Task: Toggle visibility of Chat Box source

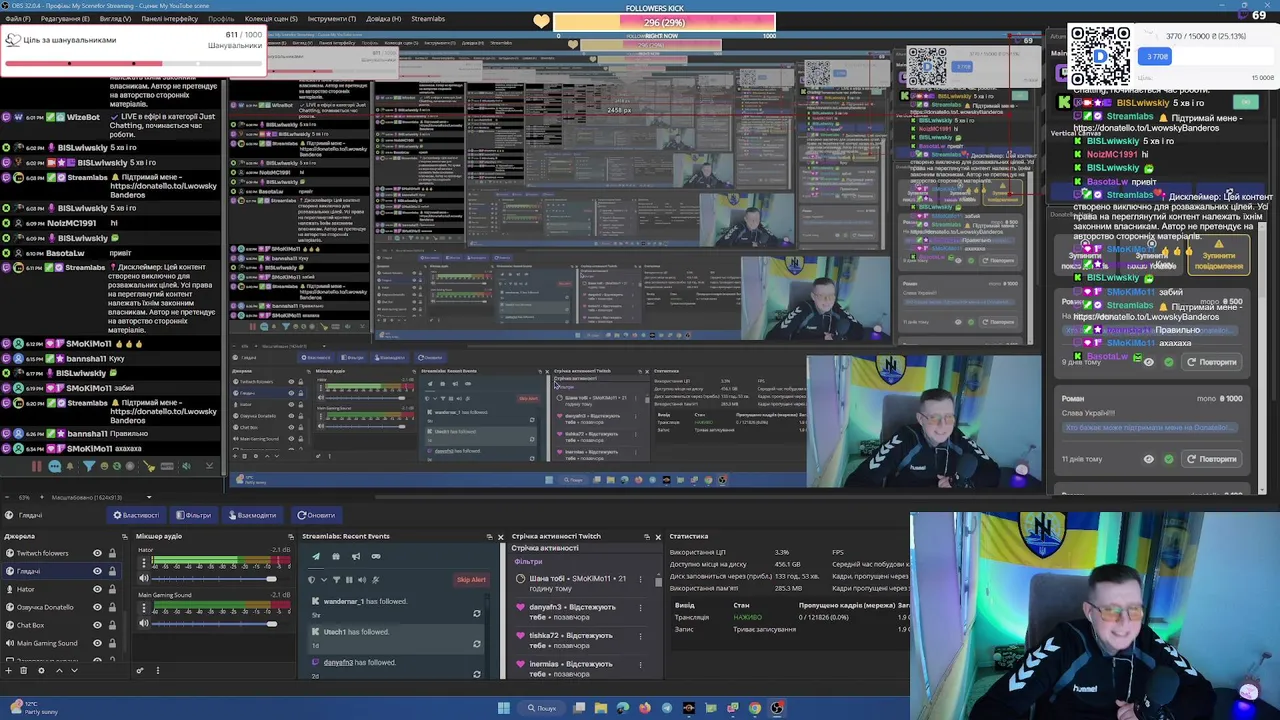Action: pos(97,625)
